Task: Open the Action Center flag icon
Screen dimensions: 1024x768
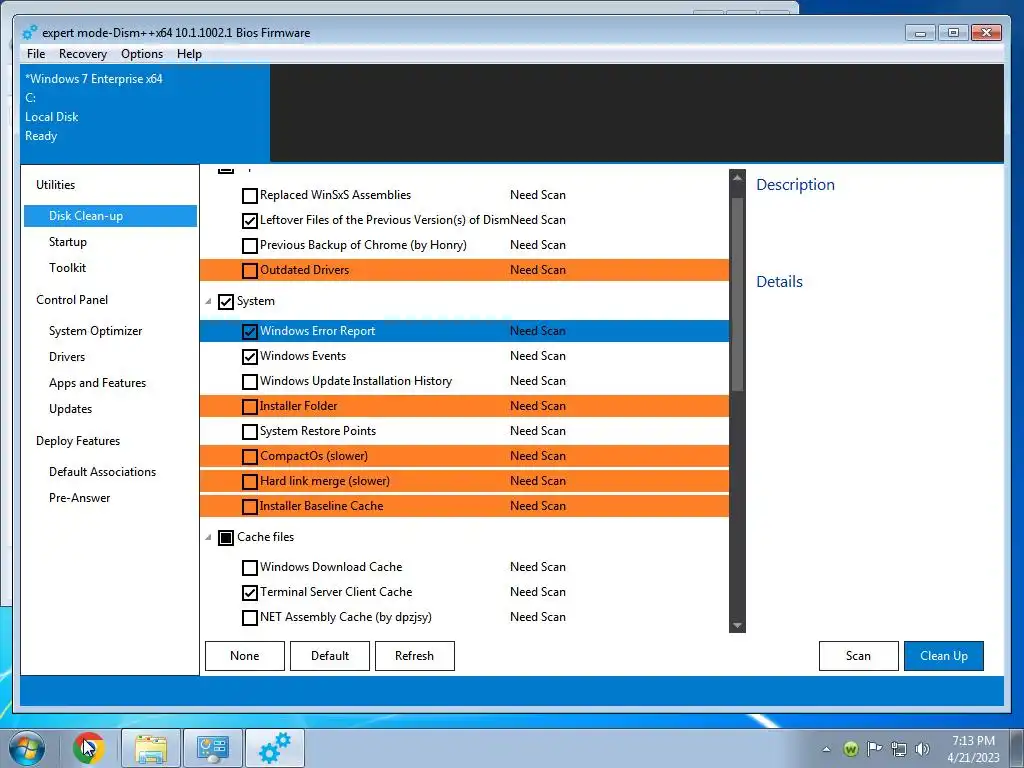Action: (874, 749)
